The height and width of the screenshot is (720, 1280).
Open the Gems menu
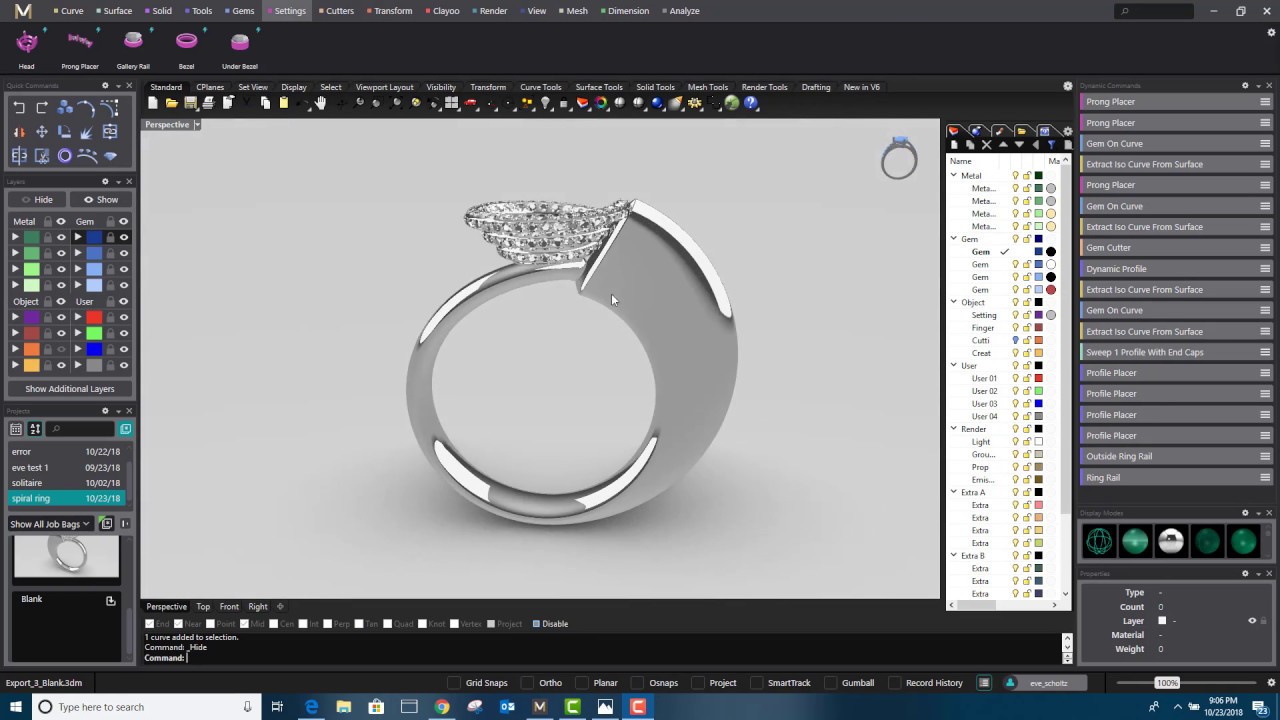[242, 11]
